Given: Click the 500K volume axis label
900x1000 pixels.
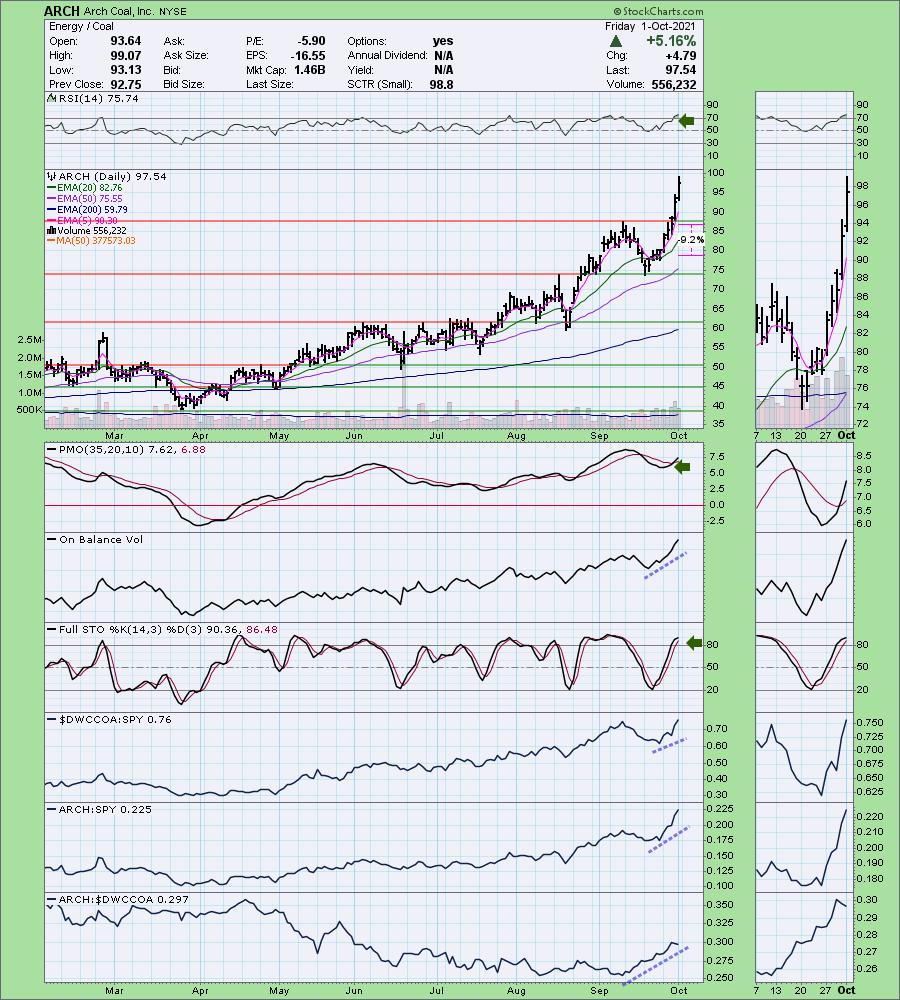Looking at the screenshot, I should (x=29, y=409).
